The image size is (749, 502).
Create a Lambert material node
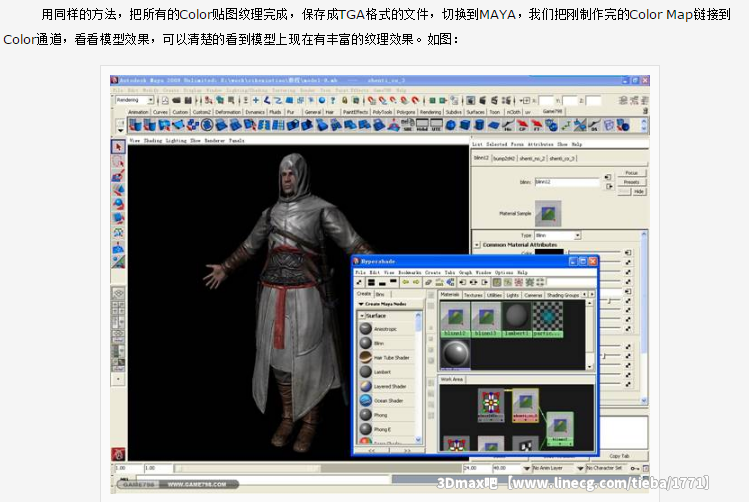(x=386, y=372)
